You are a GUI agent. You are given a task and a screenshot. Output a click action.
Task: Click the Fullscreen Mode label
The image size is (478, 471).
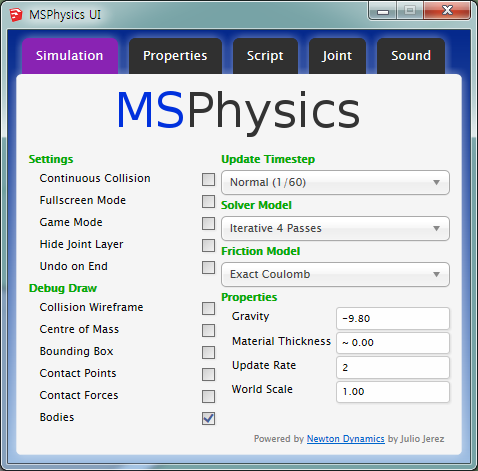click(x=83, y=200)
